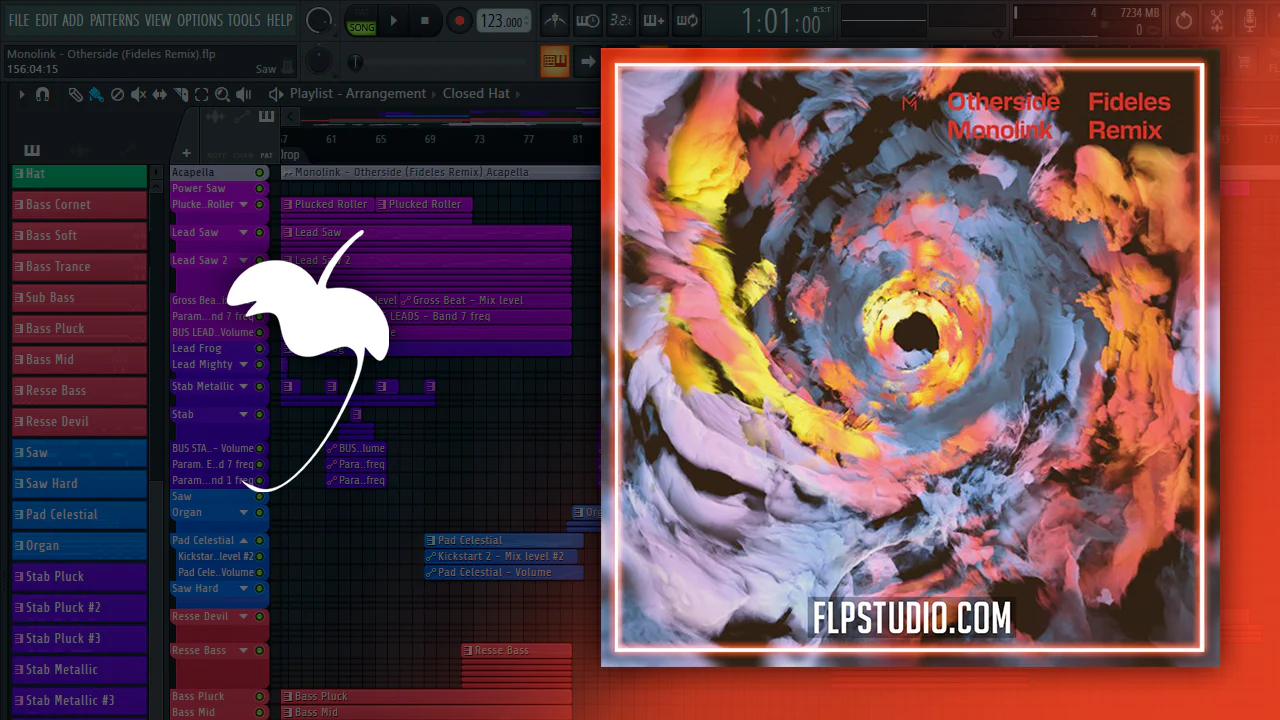The image size is (1280, 720).
Task: Open the playlist options arrow menu
Action: 22,94
